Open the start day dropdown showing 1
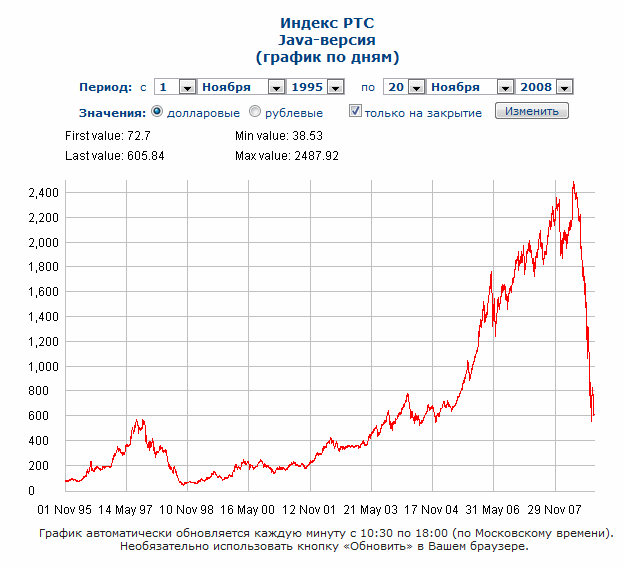 point(175,87)
